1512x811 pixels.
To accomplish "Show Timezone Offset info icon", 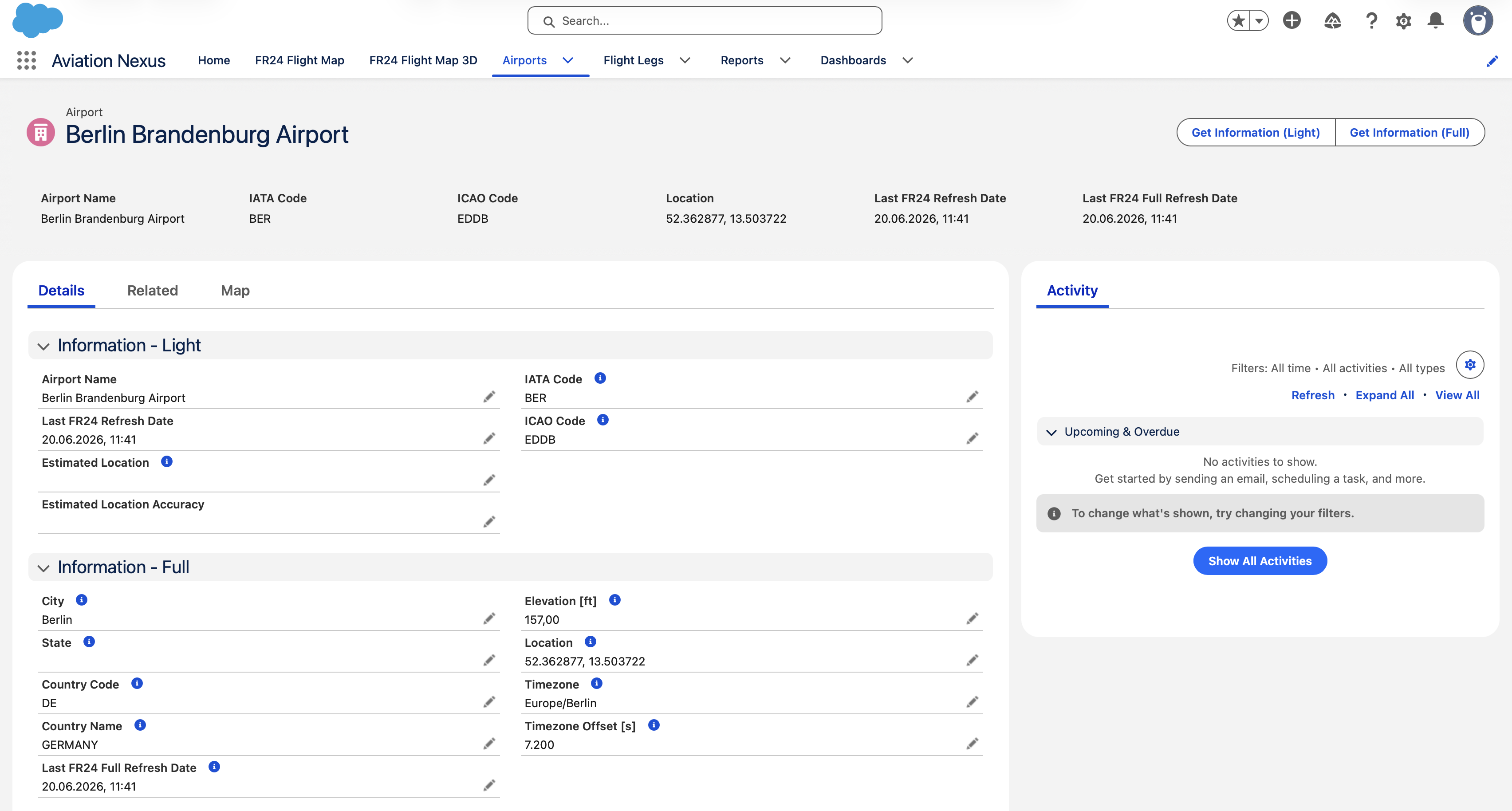I will tap(654, 725).
